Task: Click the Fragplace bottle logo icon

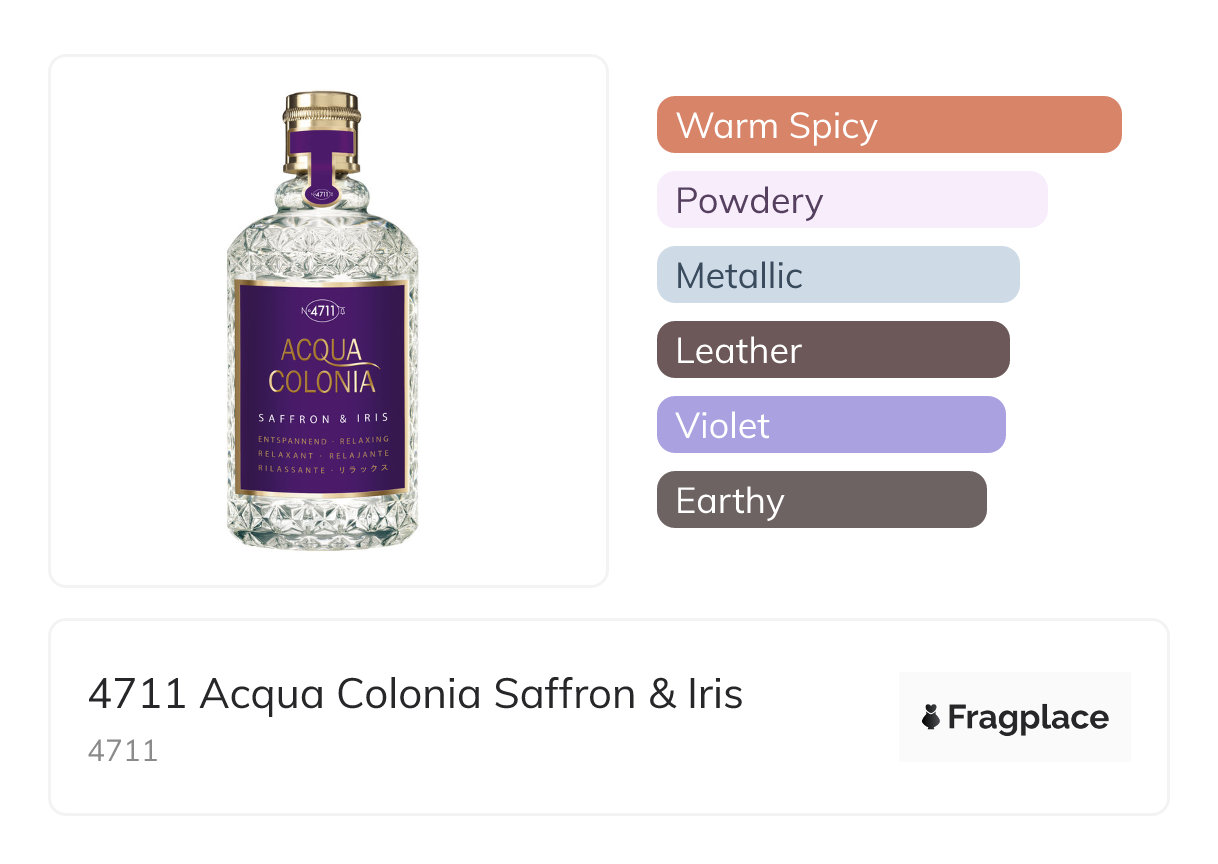Action: pos(931,717)
